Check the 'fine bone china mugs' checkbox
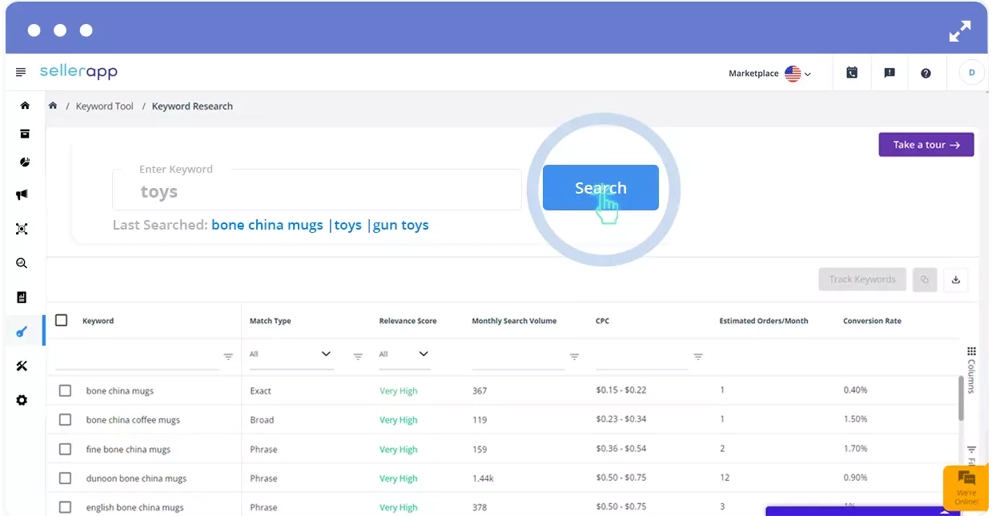The image size is (1000, 516). click(65, 449)
